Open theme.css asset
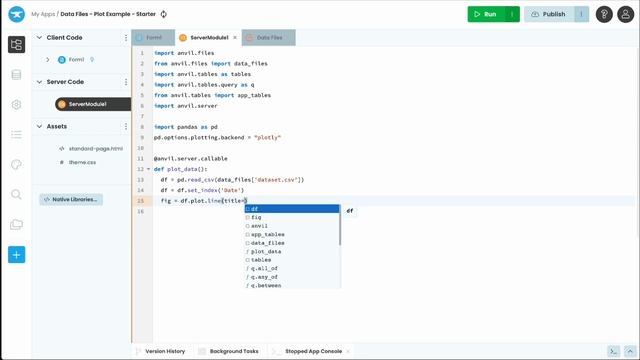Image resolution: width=640 pixels, height=360 pixels. pyautogui.click(x=82, y=162)
